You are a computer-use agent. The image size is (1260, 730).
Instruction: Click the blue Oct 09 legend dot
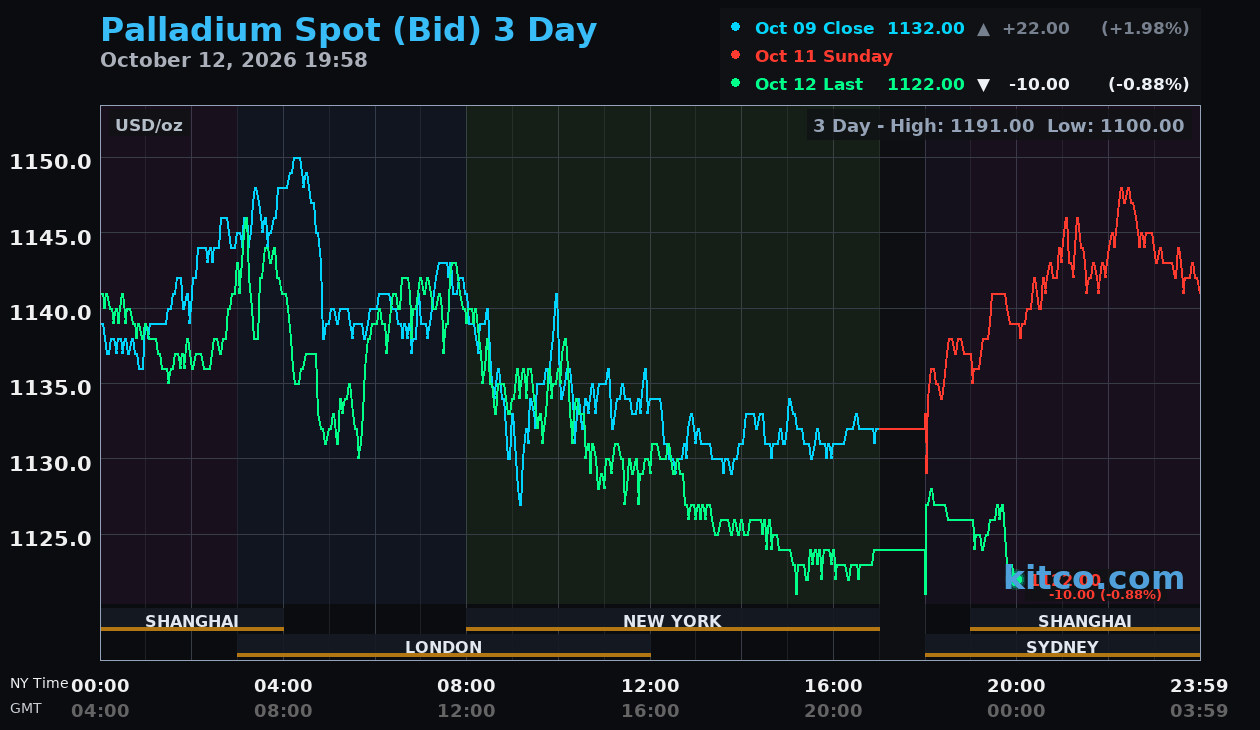[x=736, y=27]
